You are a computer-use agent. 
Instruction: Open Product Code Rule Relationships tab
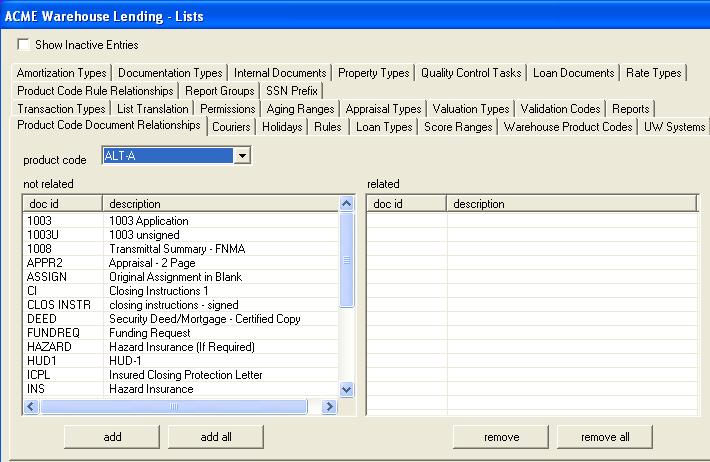coord(95,91)
